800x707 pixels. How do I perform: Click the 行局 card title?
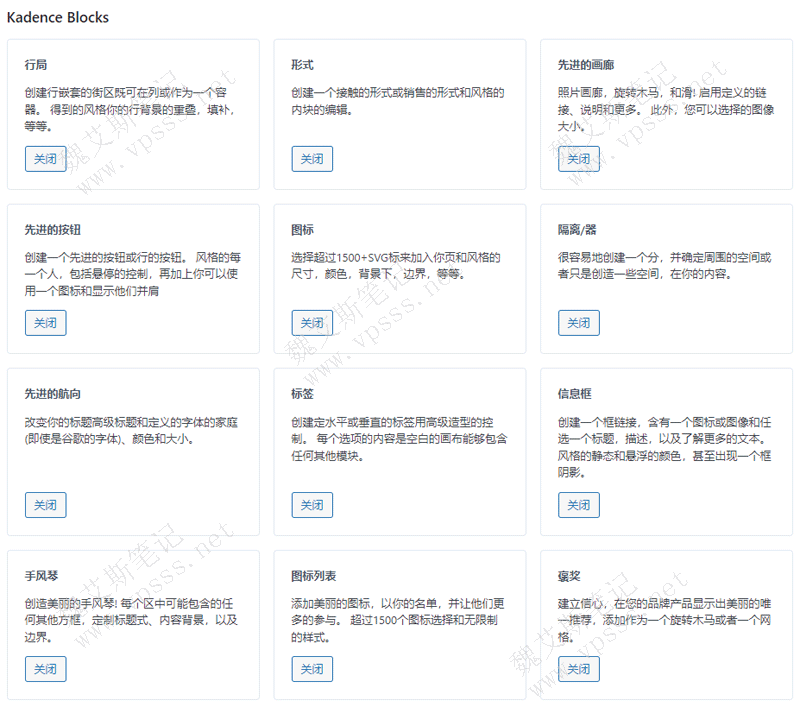pyautogui.click(x=36, y=65)
